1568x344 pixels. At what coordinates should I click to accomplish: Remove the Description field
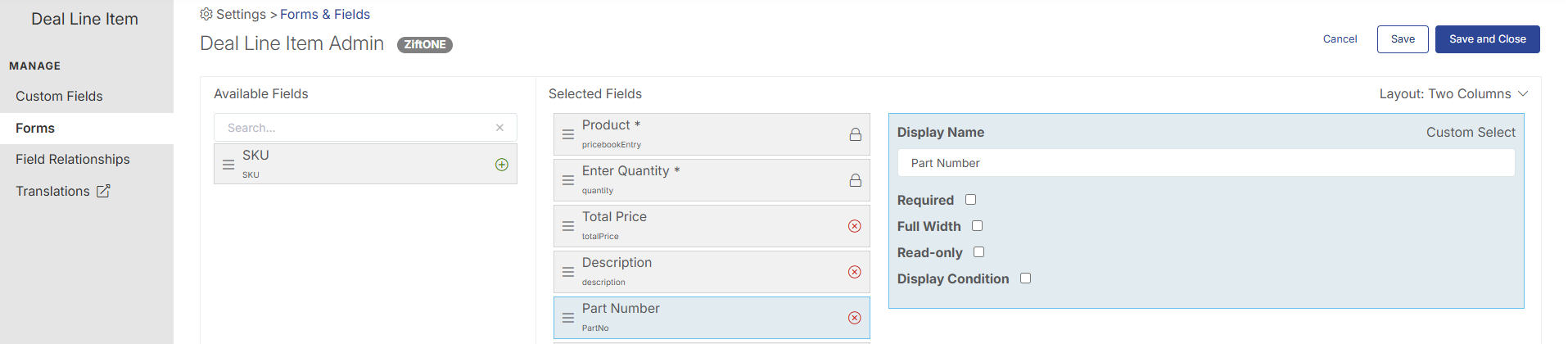click(855, 272)
